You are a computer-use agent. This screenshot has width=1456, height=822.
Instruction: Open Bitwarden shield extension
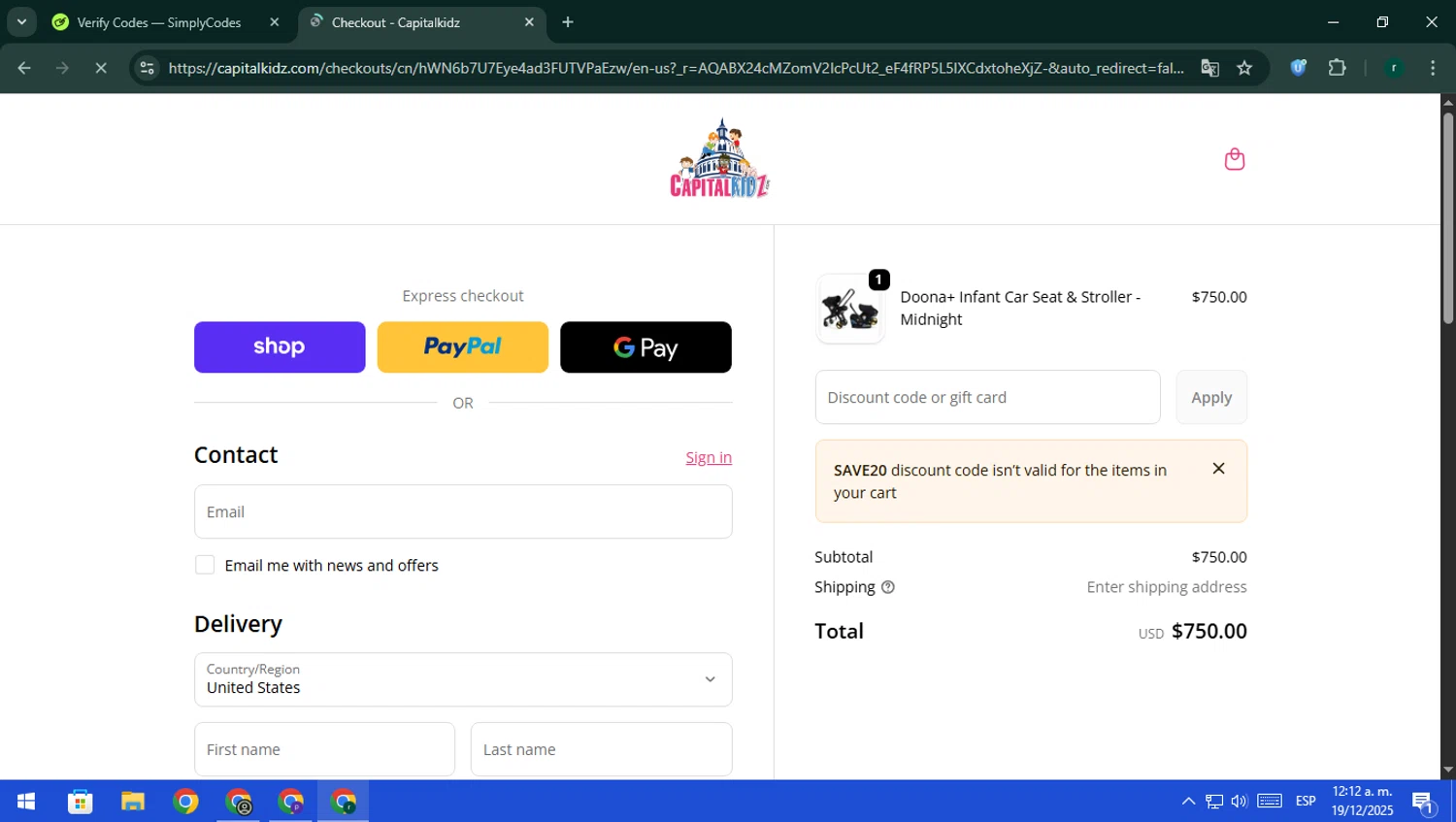coord(1298,68)
